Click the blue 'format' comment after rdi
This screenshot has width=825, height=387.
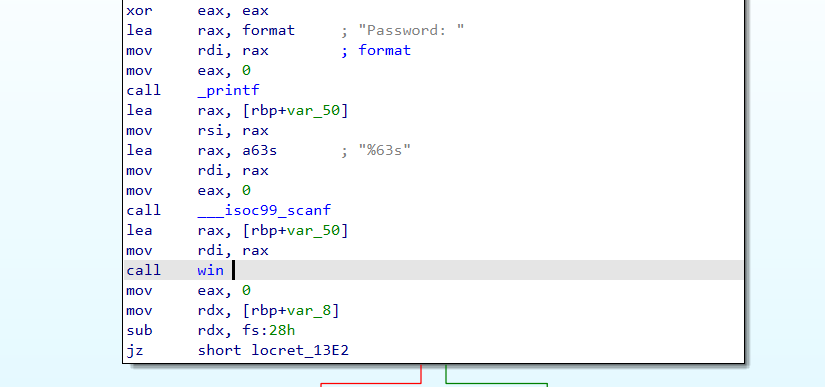(385, 50)
